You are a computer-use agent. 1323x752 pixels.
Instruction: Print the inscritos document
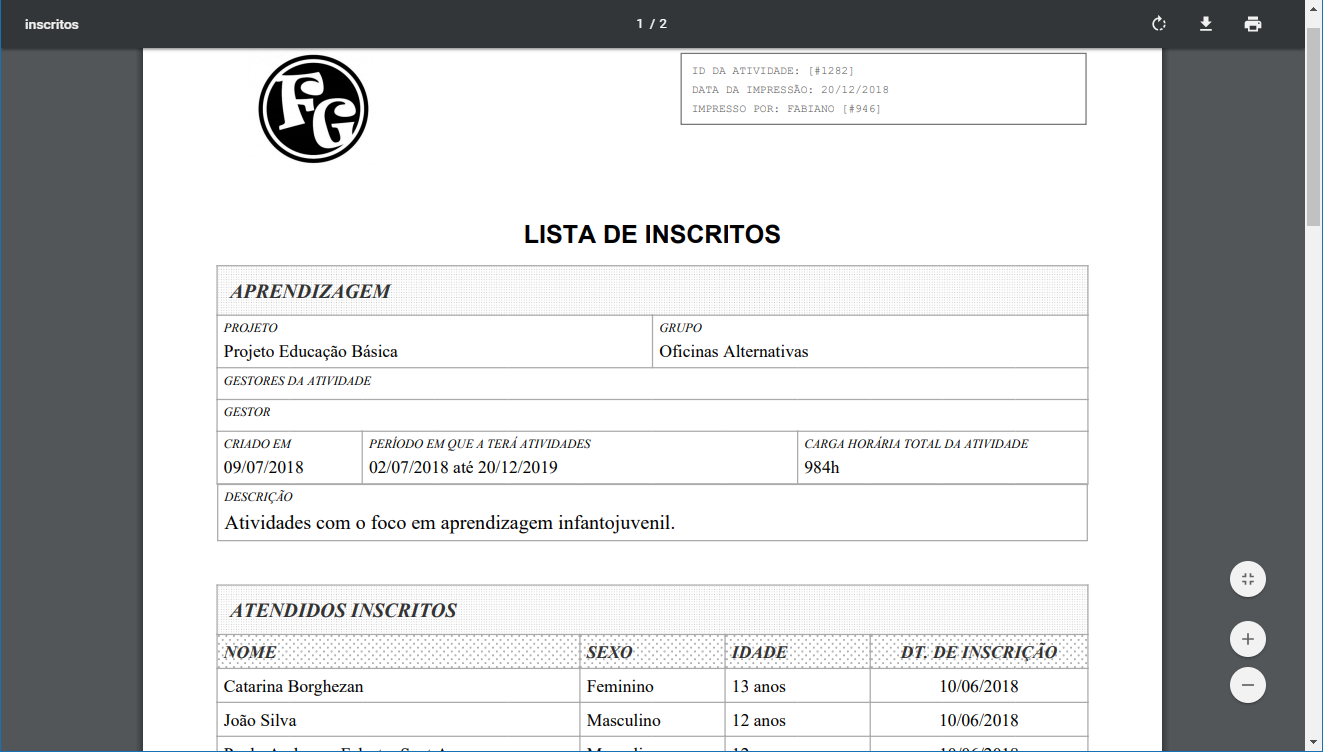pos(1253,24)
